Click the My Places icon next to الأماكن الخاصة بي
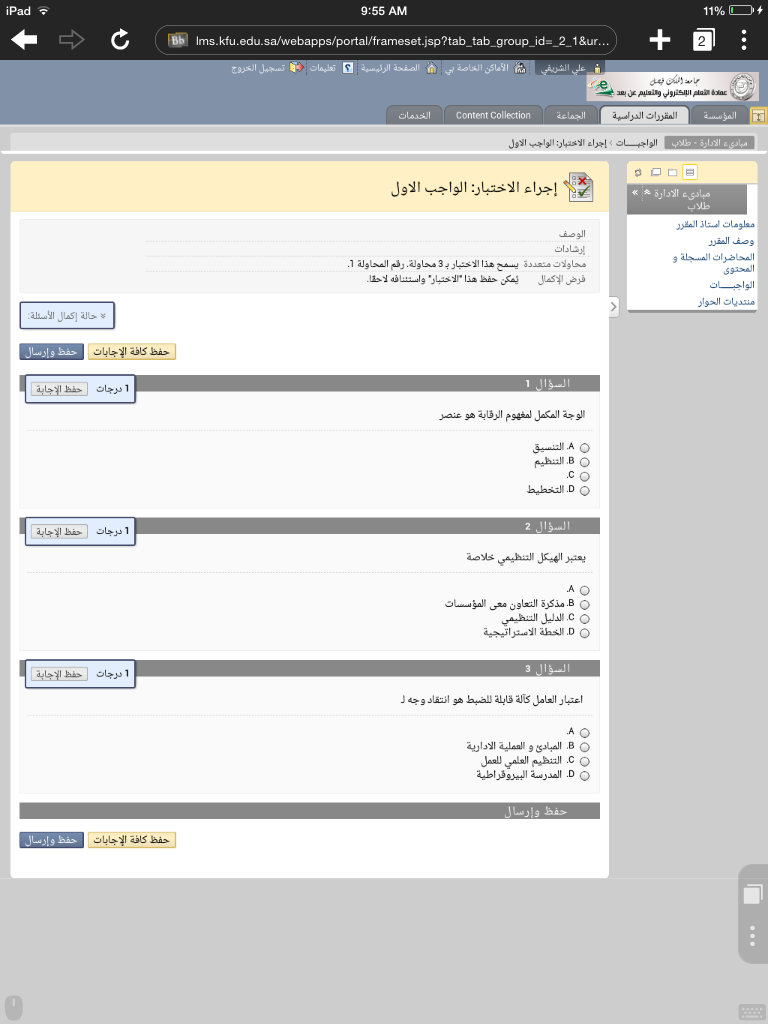 [x=520, y=68]
